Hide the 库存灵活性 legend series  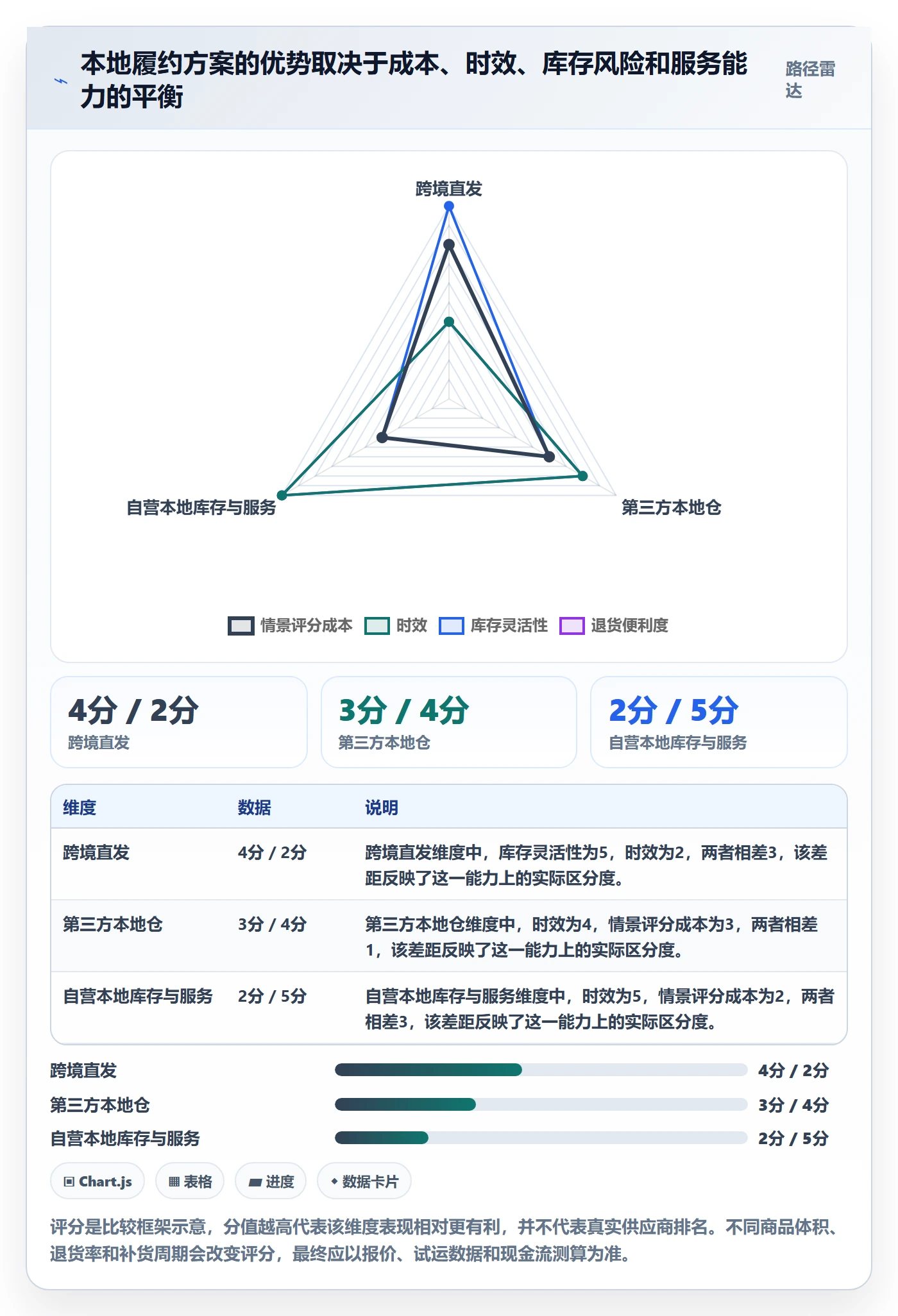pyautogui.click(x=493, y=625)
